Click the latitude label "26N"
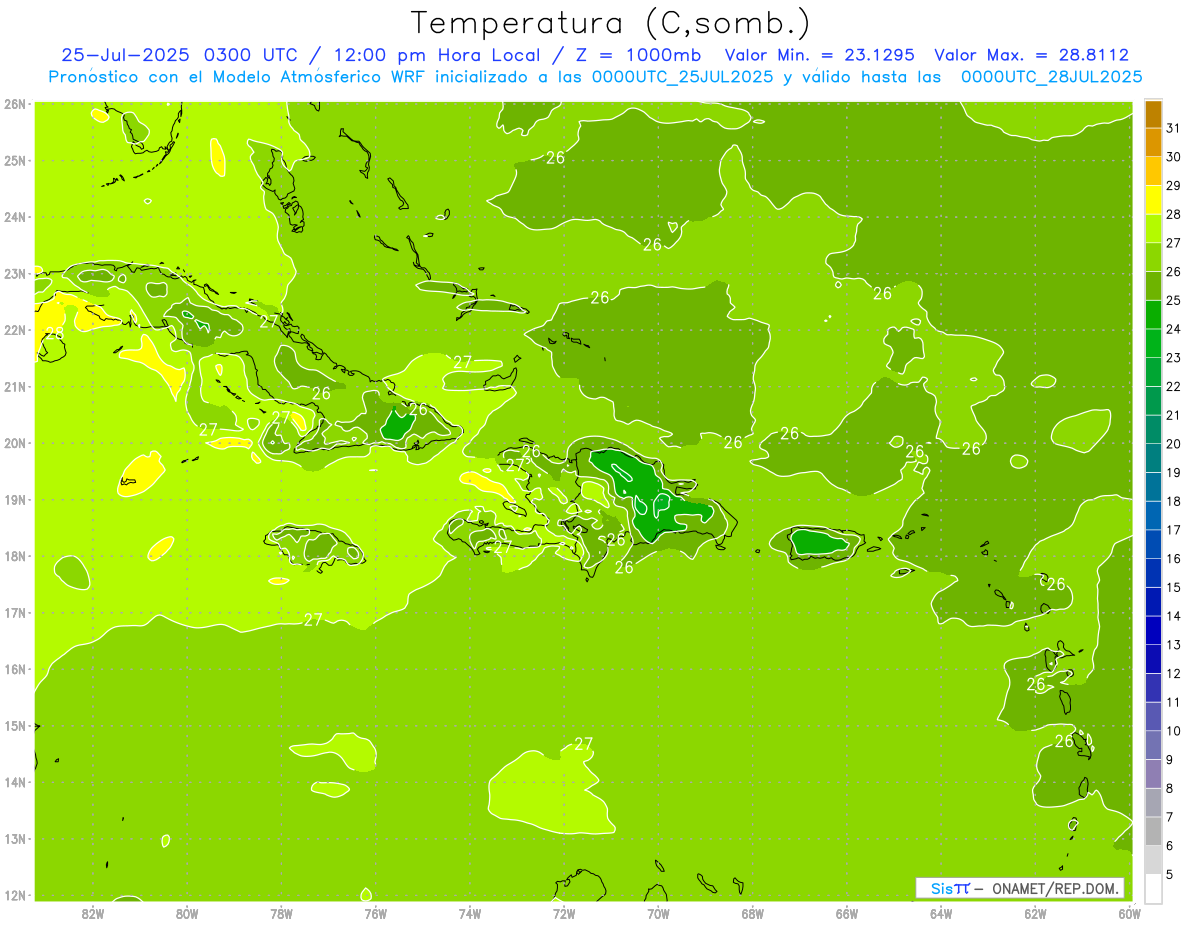The width and height of the screenshot is (1200, 927). click(x=15, y=104)
